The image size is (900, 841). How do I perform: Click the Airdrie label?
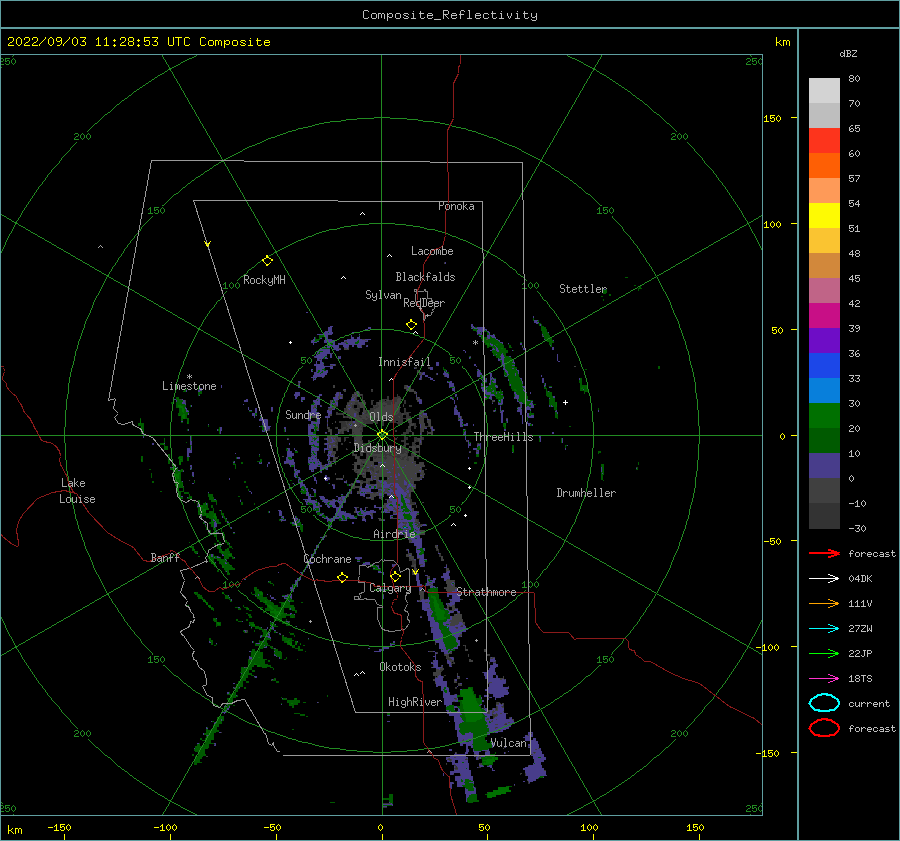tap(394, 534)
